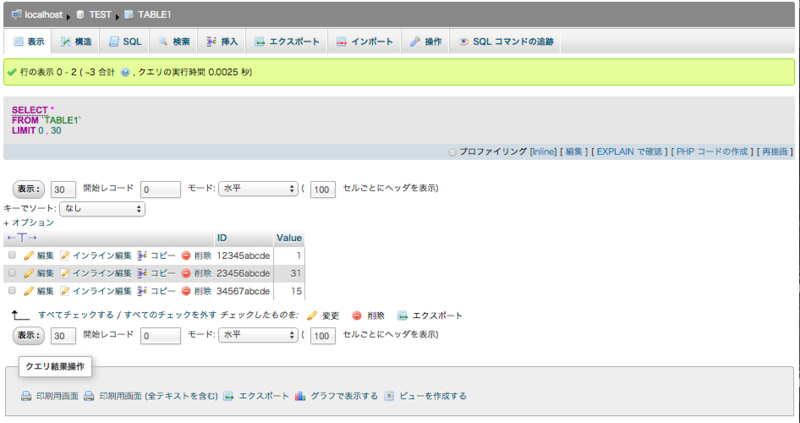Open the lower モード dropdown
800x423 pixels.
[x=258, y=335]
